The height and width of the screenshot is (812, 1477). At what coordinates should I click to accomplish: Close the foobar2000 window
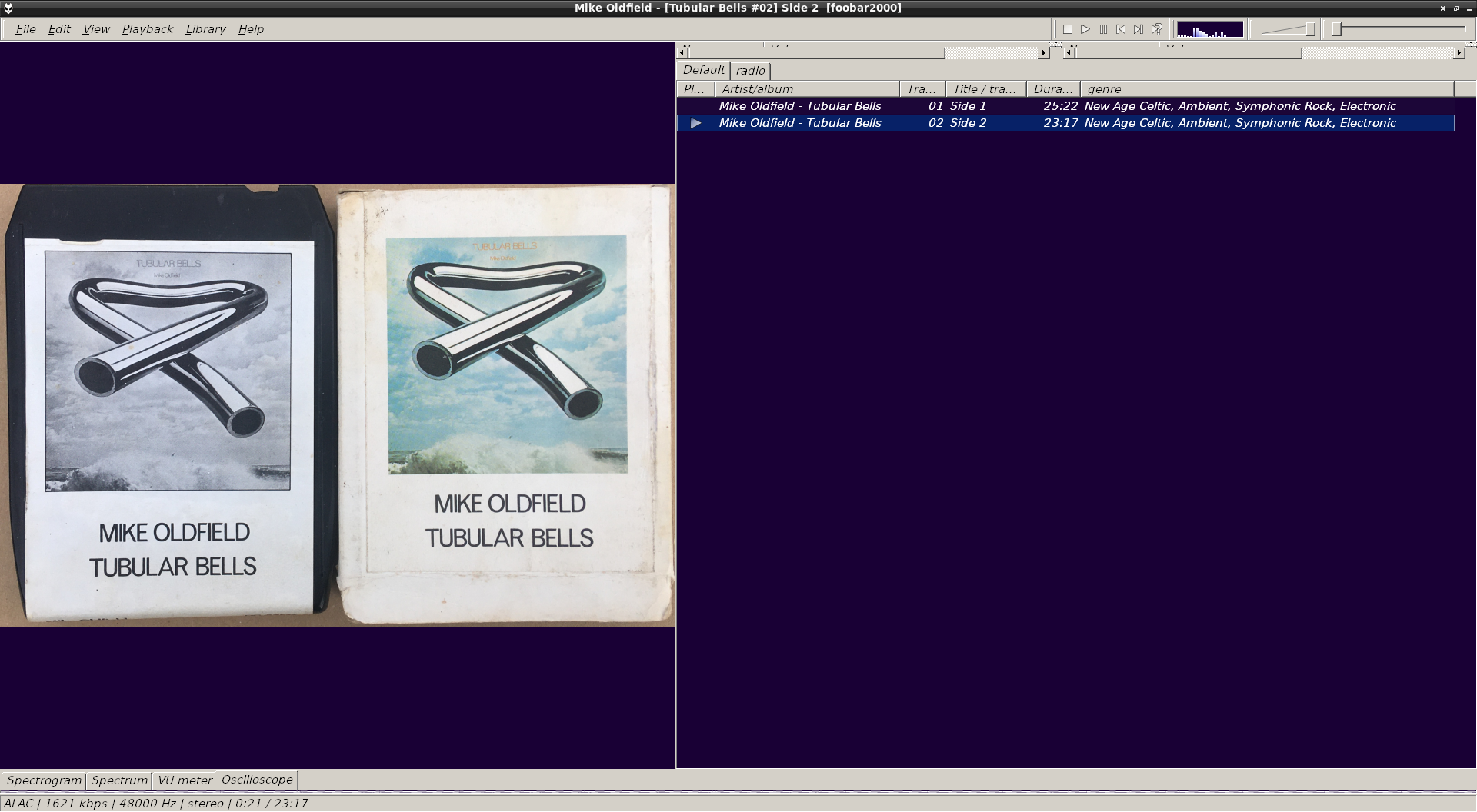tap(1443, 8)
